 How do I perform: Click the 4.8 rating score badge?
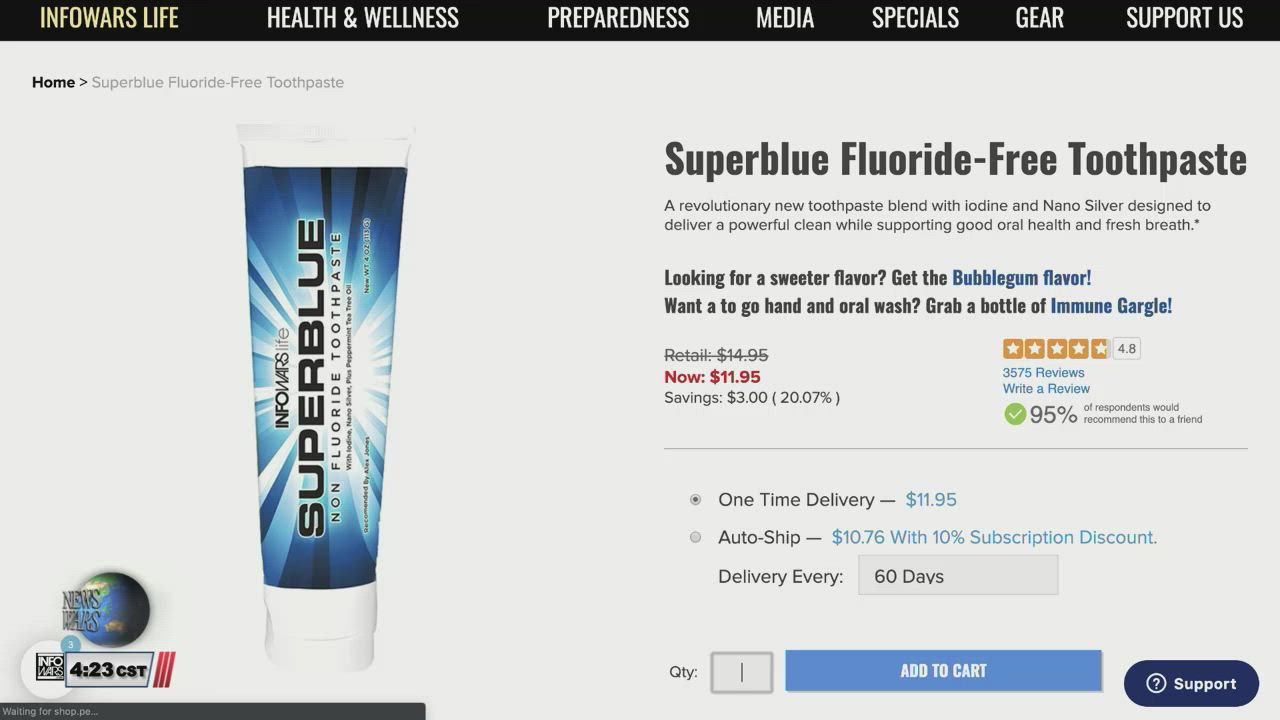1127,349
